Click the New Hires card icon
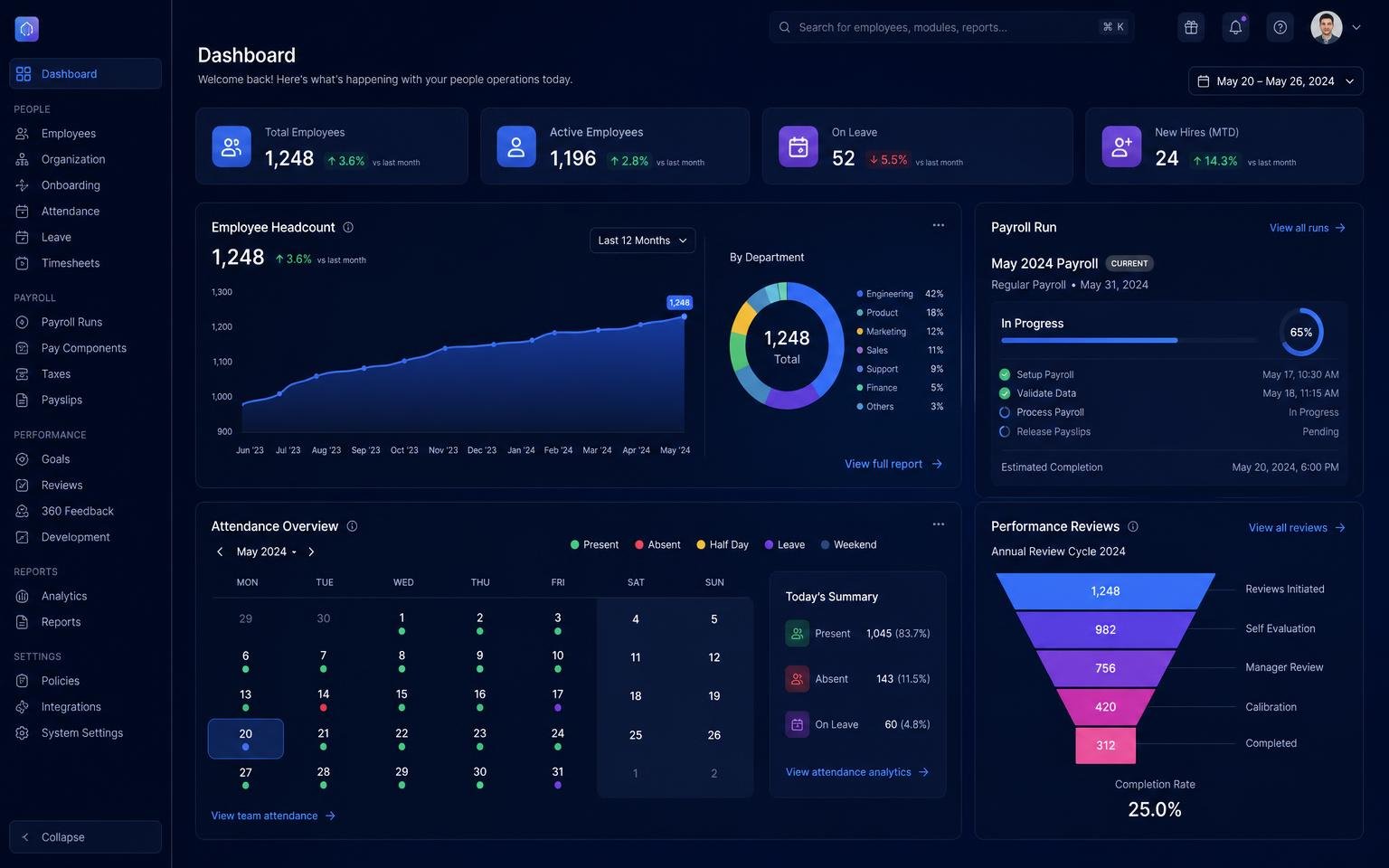The width and height of the screenshot is (1389, 868). pyautogui.click(x=1121, y=146)
